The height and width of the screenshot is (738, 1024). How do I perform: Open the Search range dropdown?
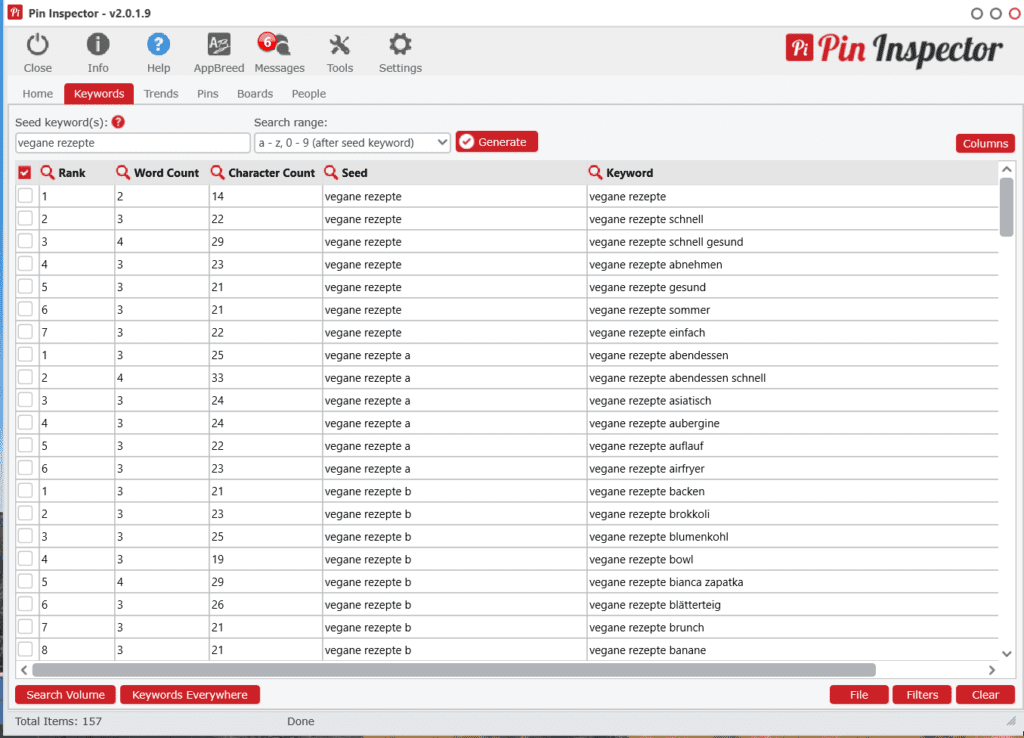click(352, 142)
